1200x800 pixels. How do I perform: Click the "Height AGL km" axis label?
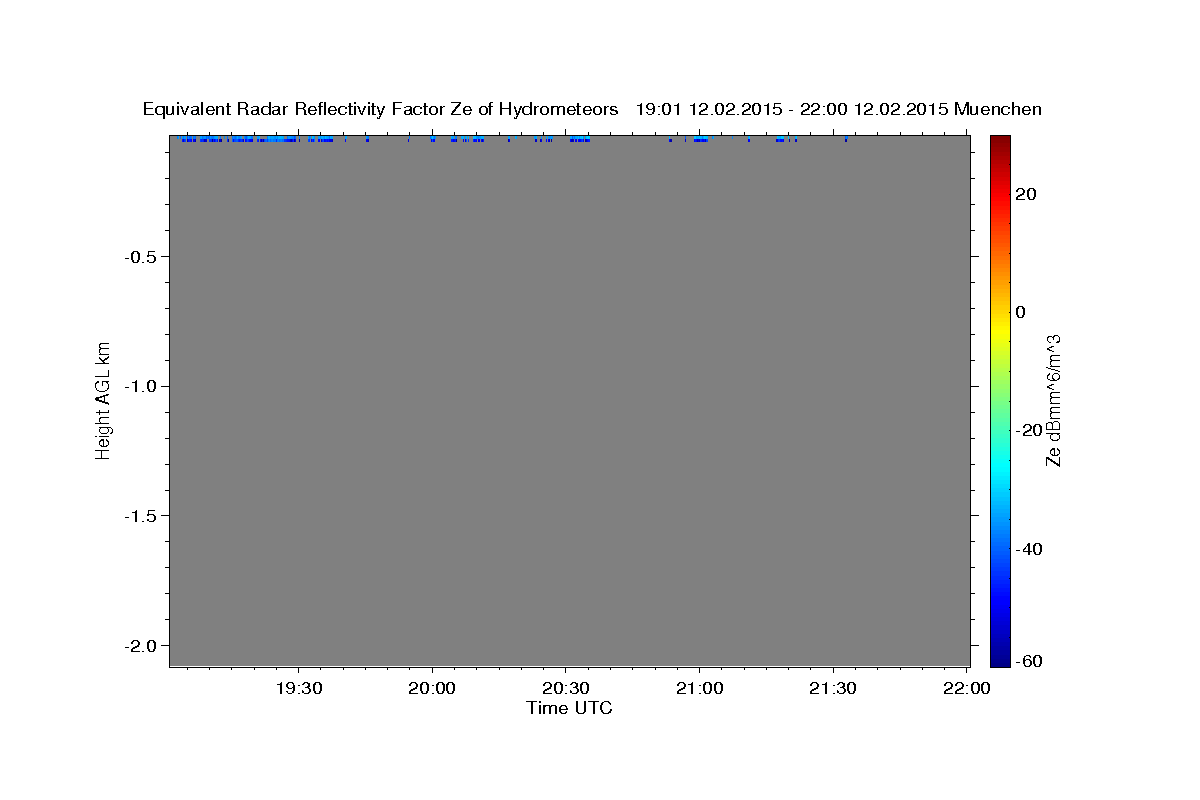point(103,400)
